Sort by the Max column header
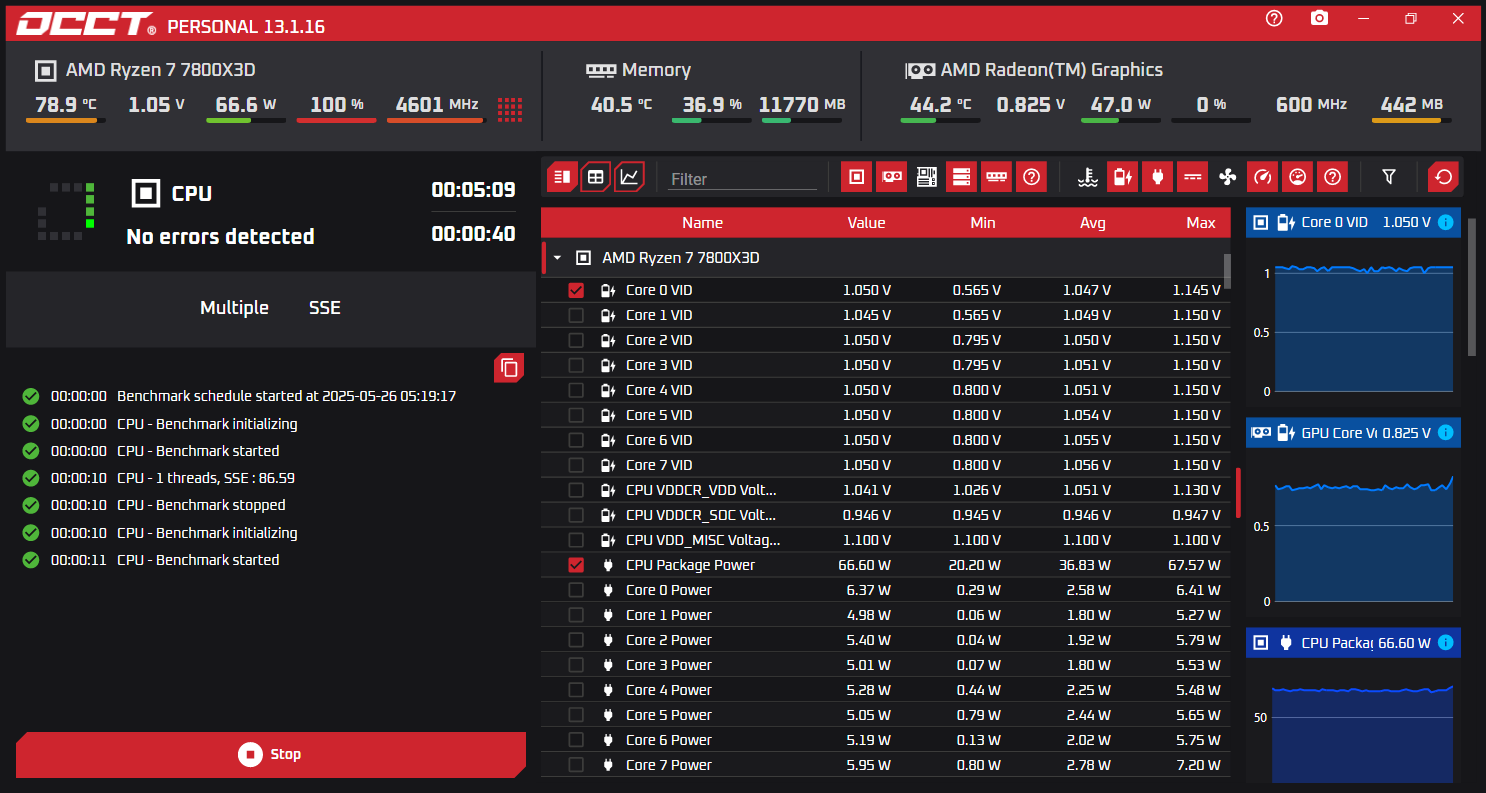The width and height of the screenshot is (1486, 793). tap(1201, 223)
